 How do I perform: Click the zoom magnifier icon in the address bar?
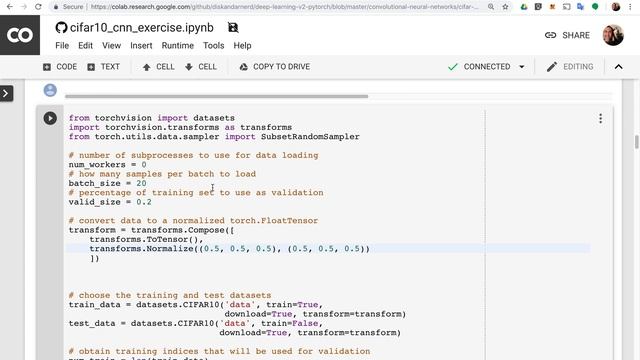[x=491, y=7]
